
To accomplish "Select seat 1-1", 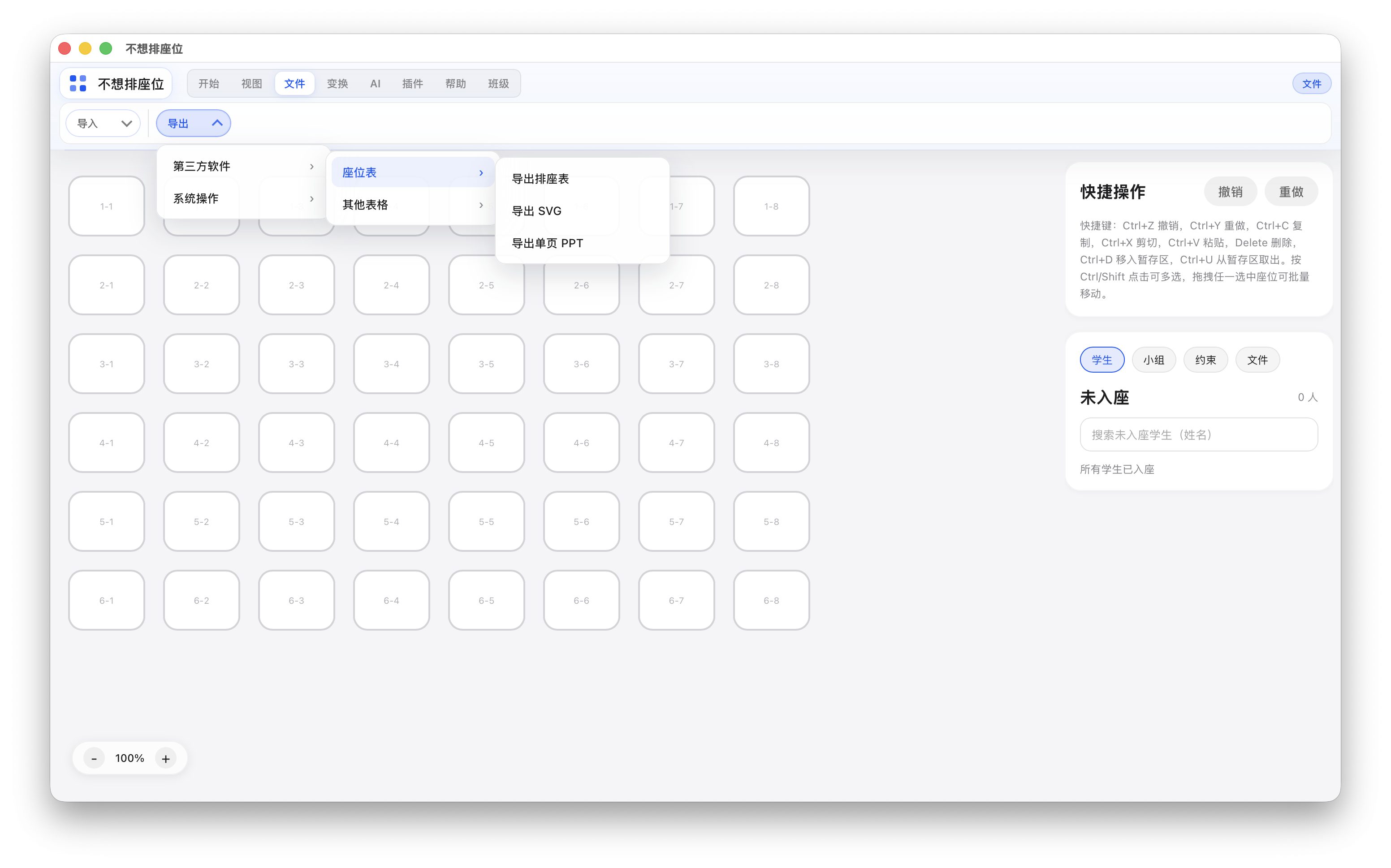I will point(107,206).
